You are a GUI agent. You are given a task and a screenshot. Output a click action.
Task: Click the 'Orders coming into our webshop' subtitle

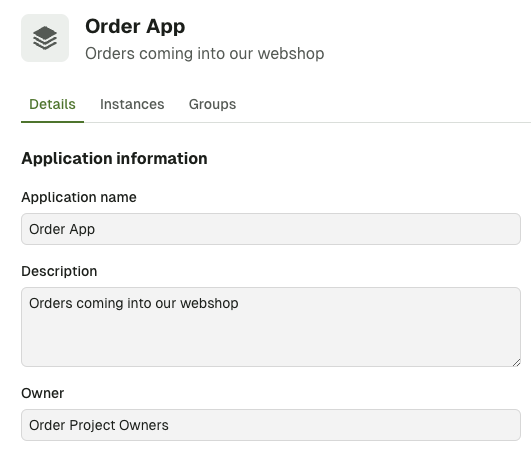[x=205, y=54]
